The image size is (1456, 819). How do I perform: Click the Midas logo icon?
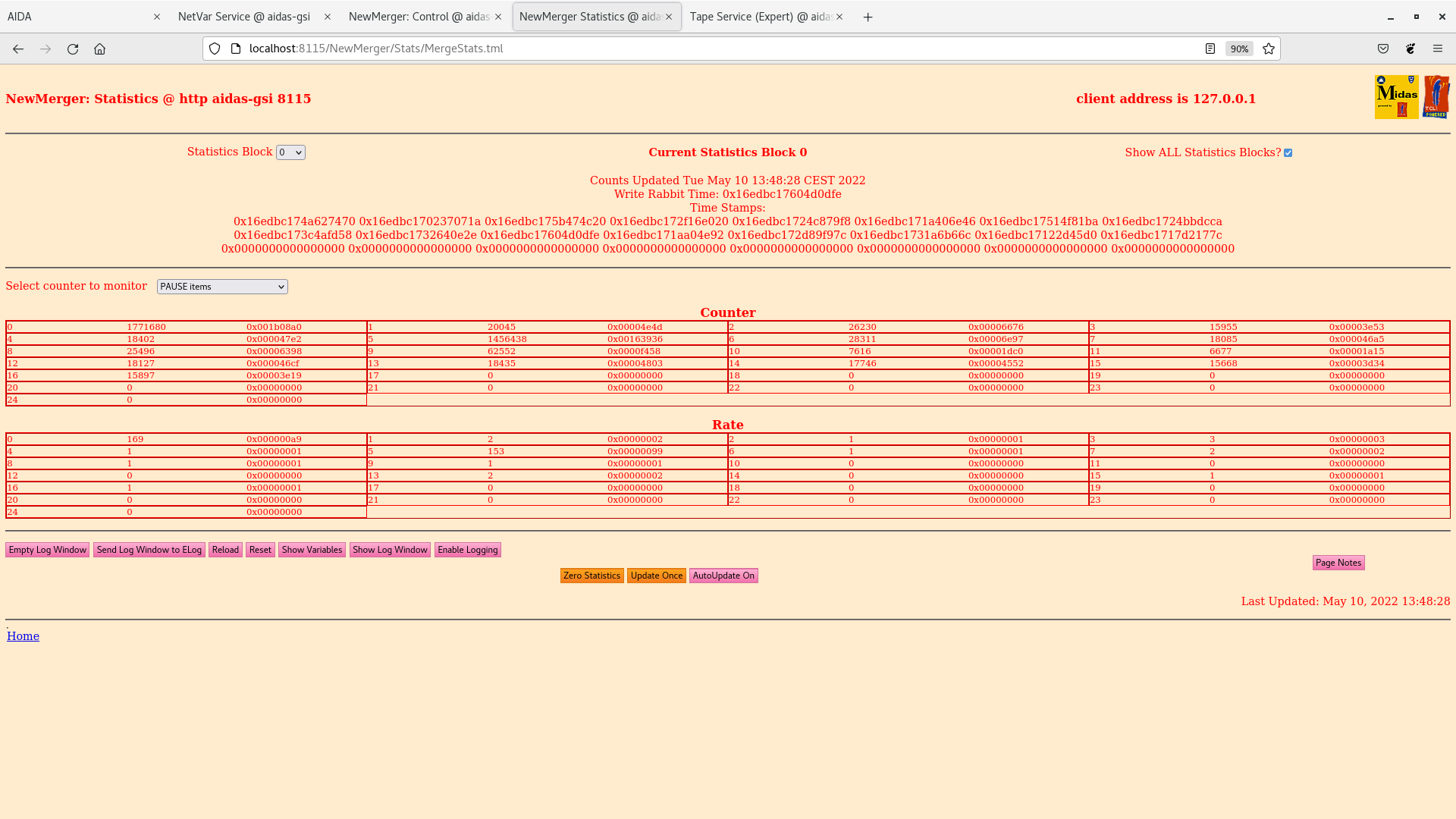tap(1396, 97)
